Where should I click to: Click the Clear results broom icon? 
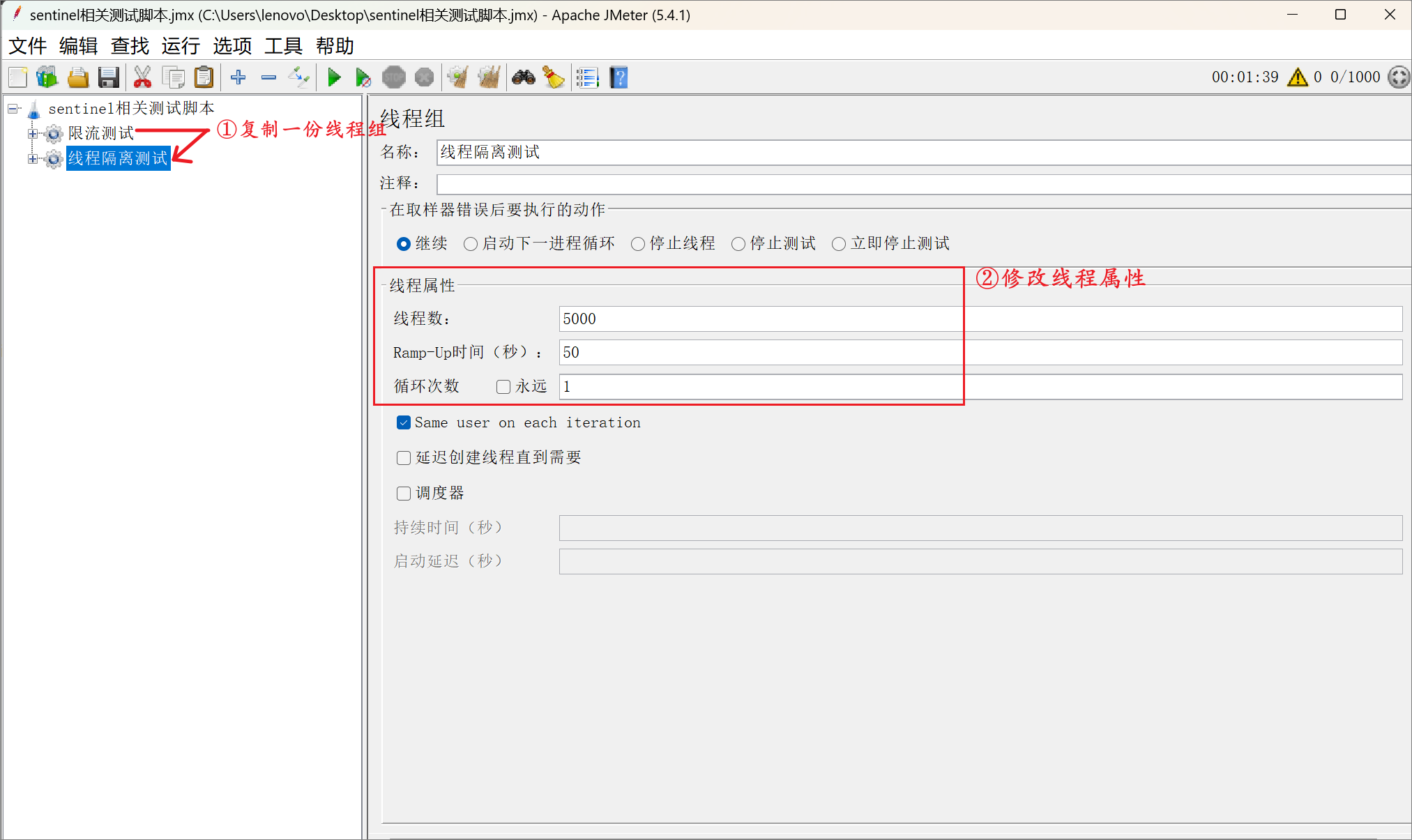tap(458, 77)
